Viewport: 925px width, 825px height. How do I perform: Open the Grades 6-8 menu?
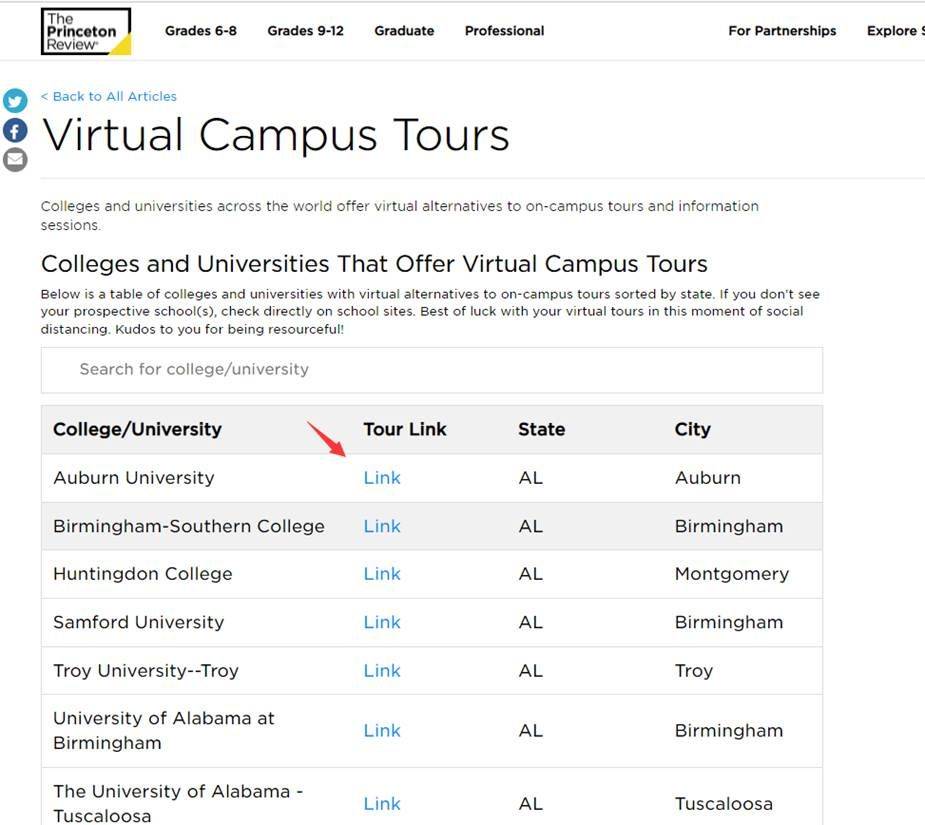pyautogui.click(x=201, y=31)
